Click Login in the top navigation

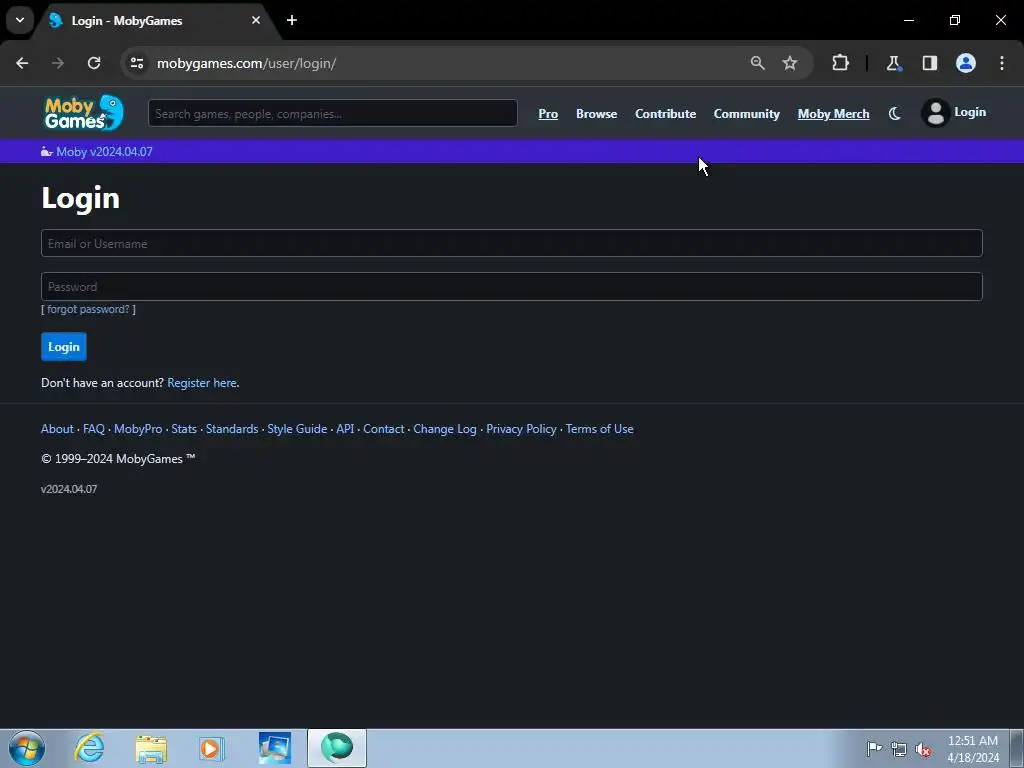pos(970,112)
